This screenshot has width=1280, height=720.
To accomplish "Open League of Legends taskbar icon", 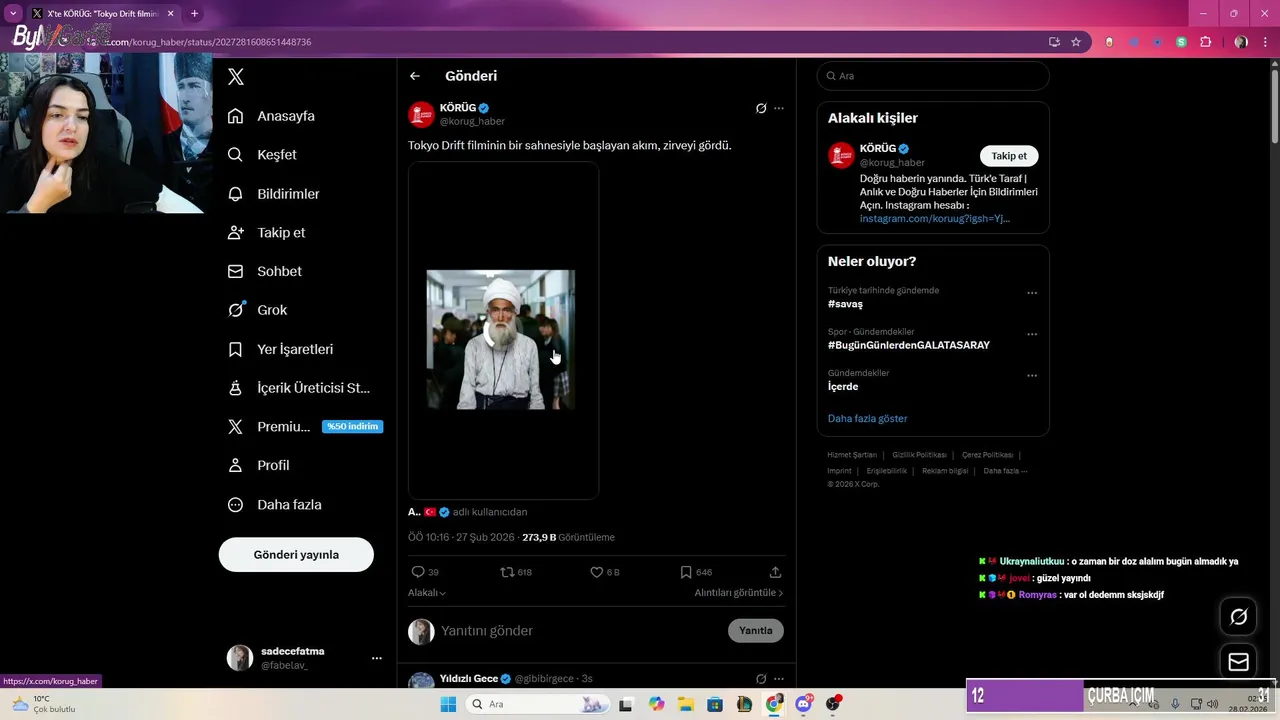I will click(744, 704).
